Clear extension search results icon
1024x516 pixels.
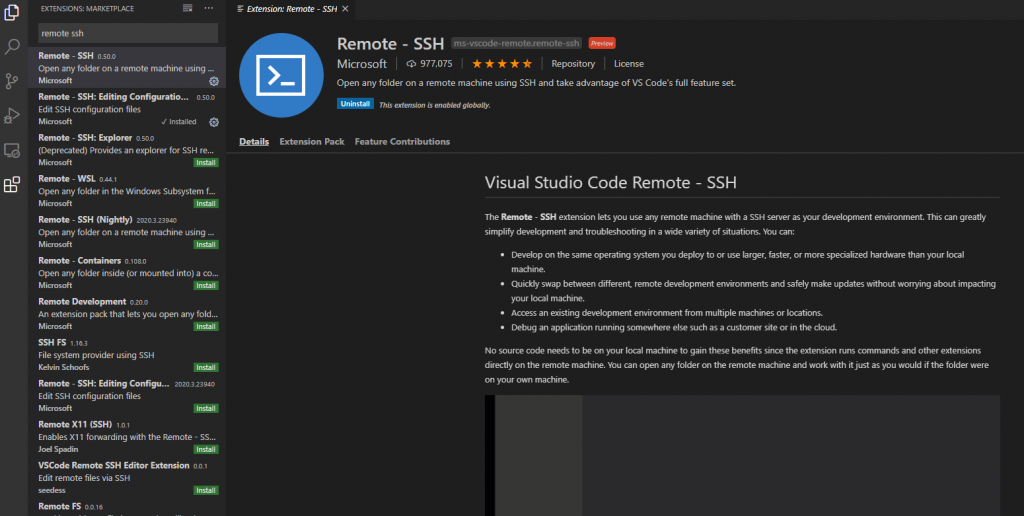click(187, 8)
